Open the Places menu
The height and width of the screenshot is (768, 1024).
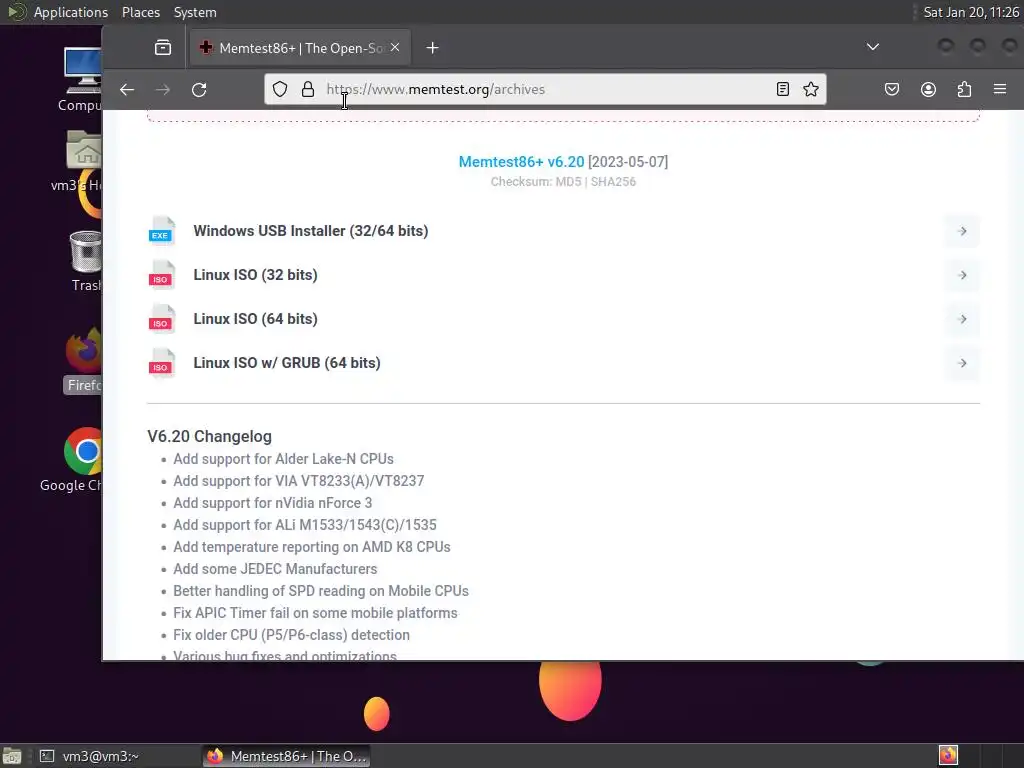141,12
